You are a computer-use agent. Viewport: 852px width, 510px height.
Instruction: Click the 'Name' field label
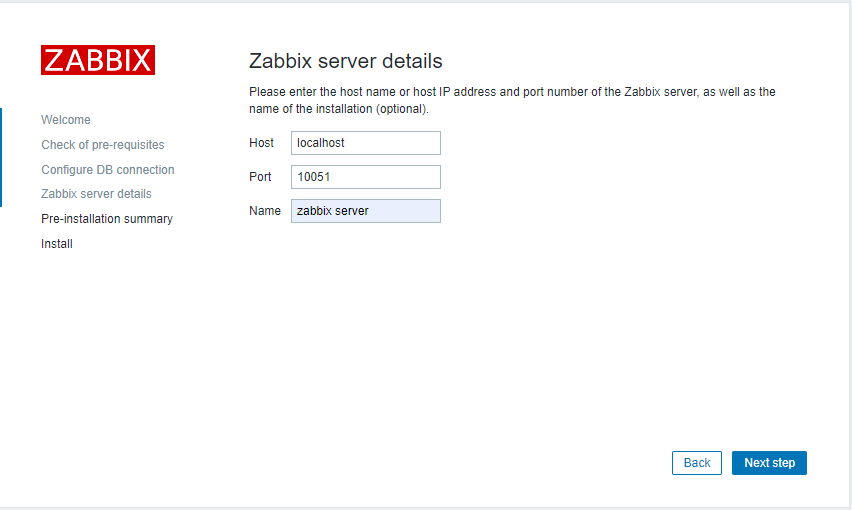(x=264, y=211)
